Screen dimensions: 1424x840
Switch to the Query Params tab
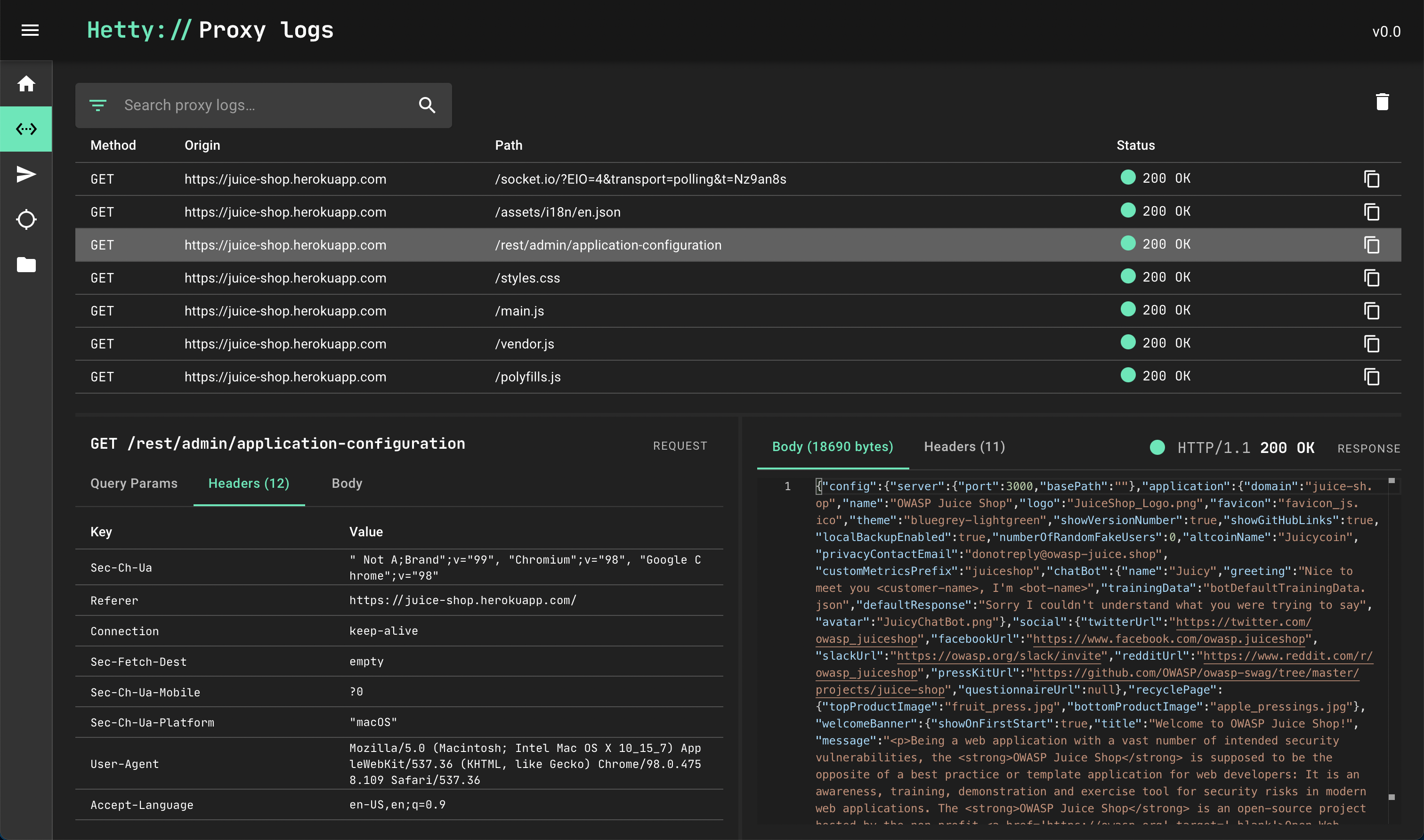[x=134, y=484]
